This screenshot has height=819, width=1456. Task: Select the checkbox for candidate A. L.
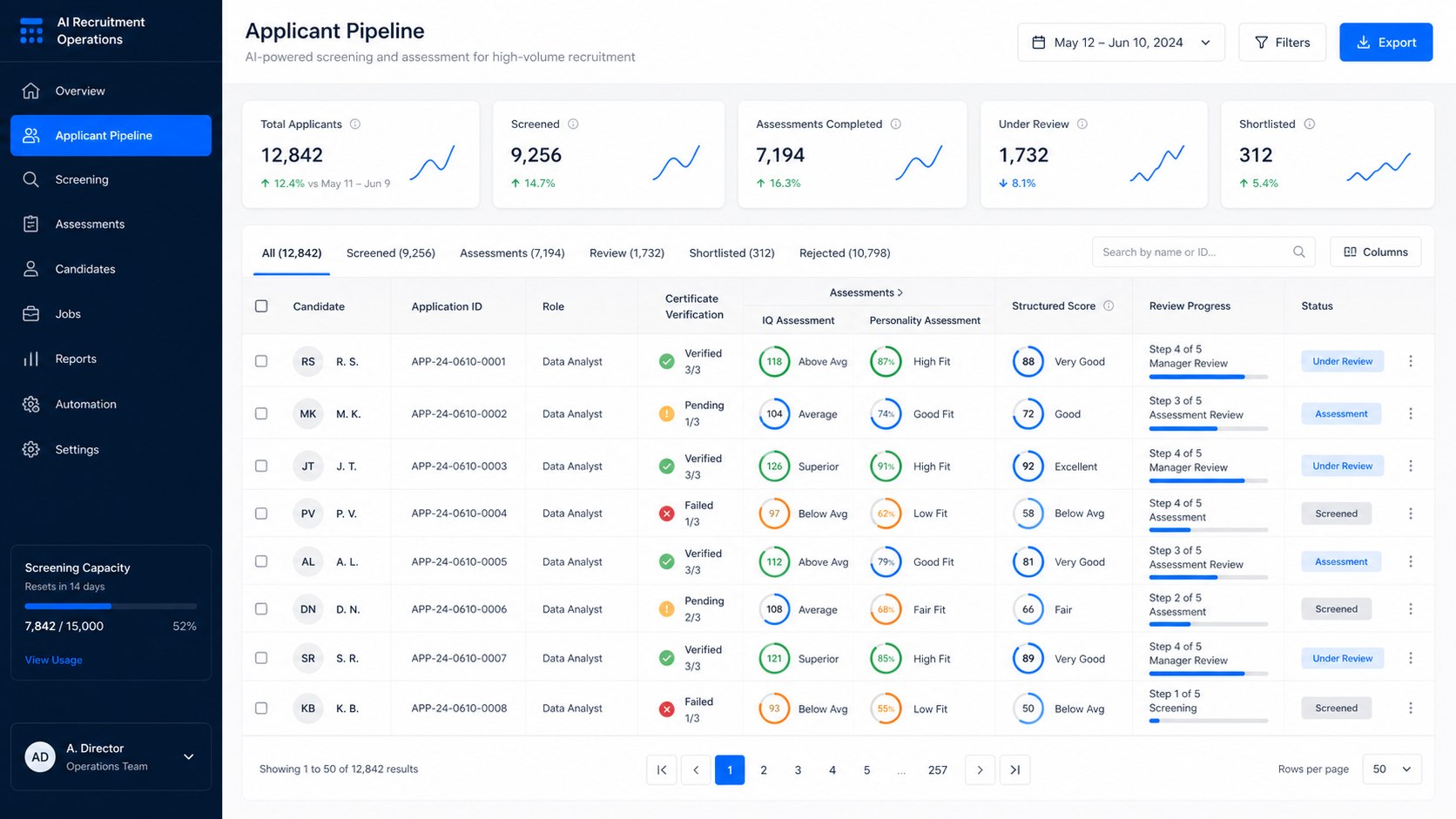coord(261,561)
